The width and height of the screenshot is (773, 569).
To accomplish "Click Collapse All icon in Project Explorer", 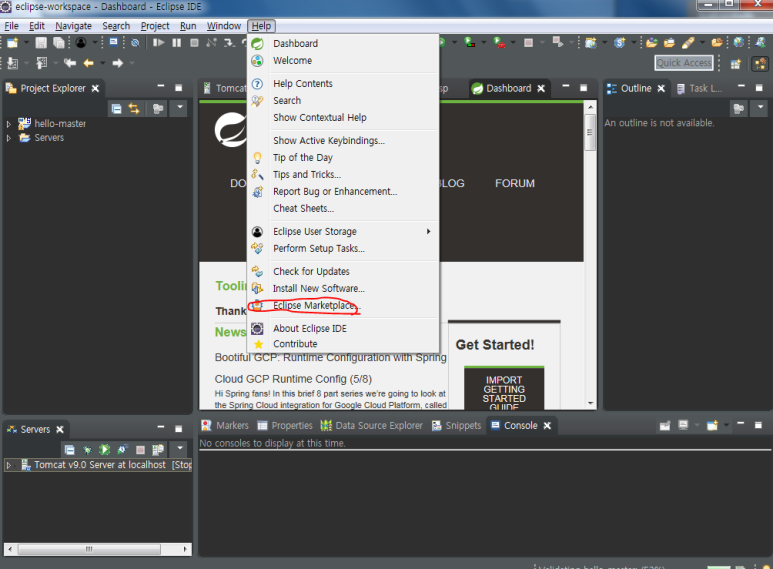I will pyautogui.click(x=117, y=108).
